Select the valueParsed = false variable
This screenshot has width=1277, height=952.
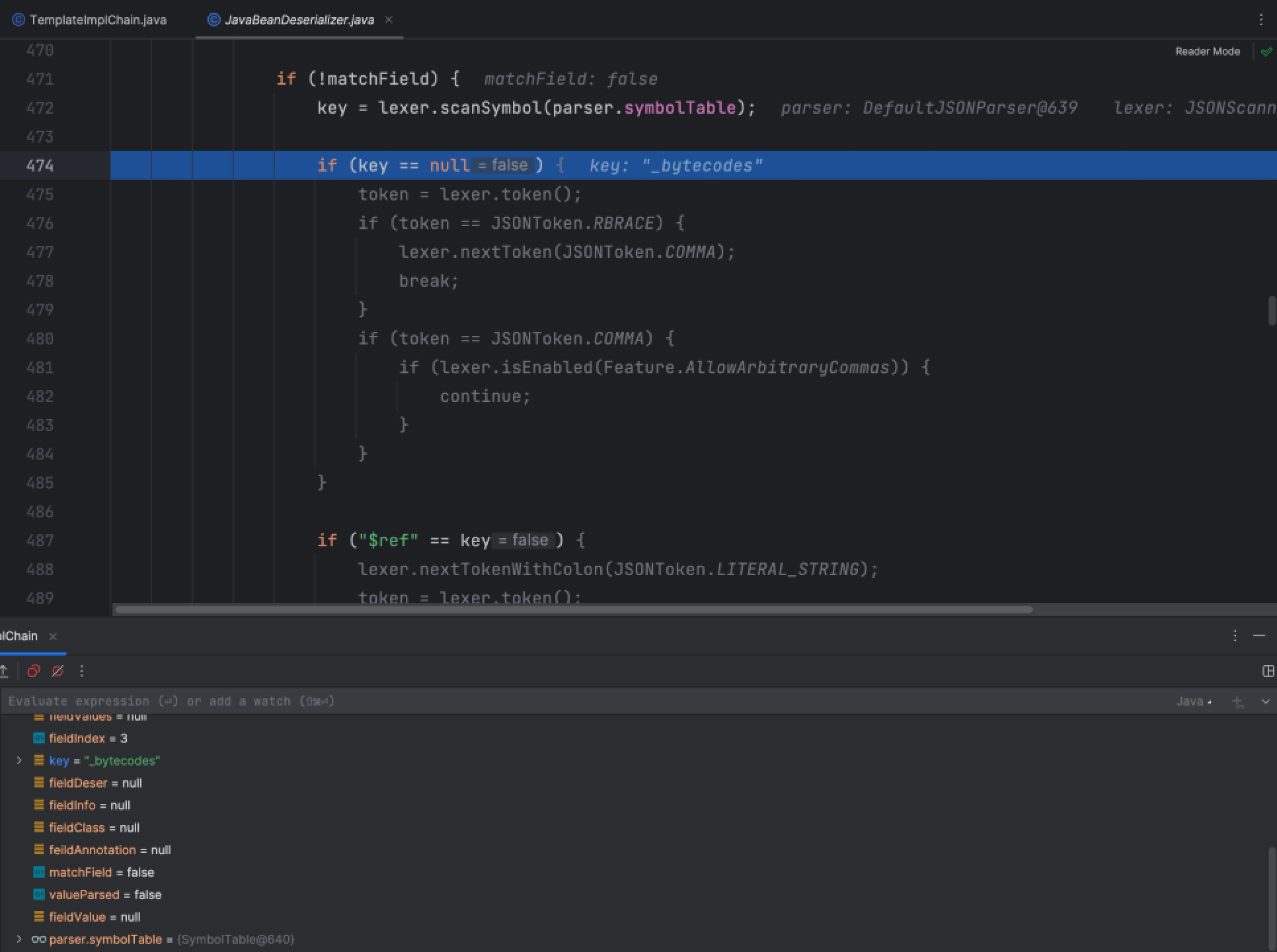(105, 894)
